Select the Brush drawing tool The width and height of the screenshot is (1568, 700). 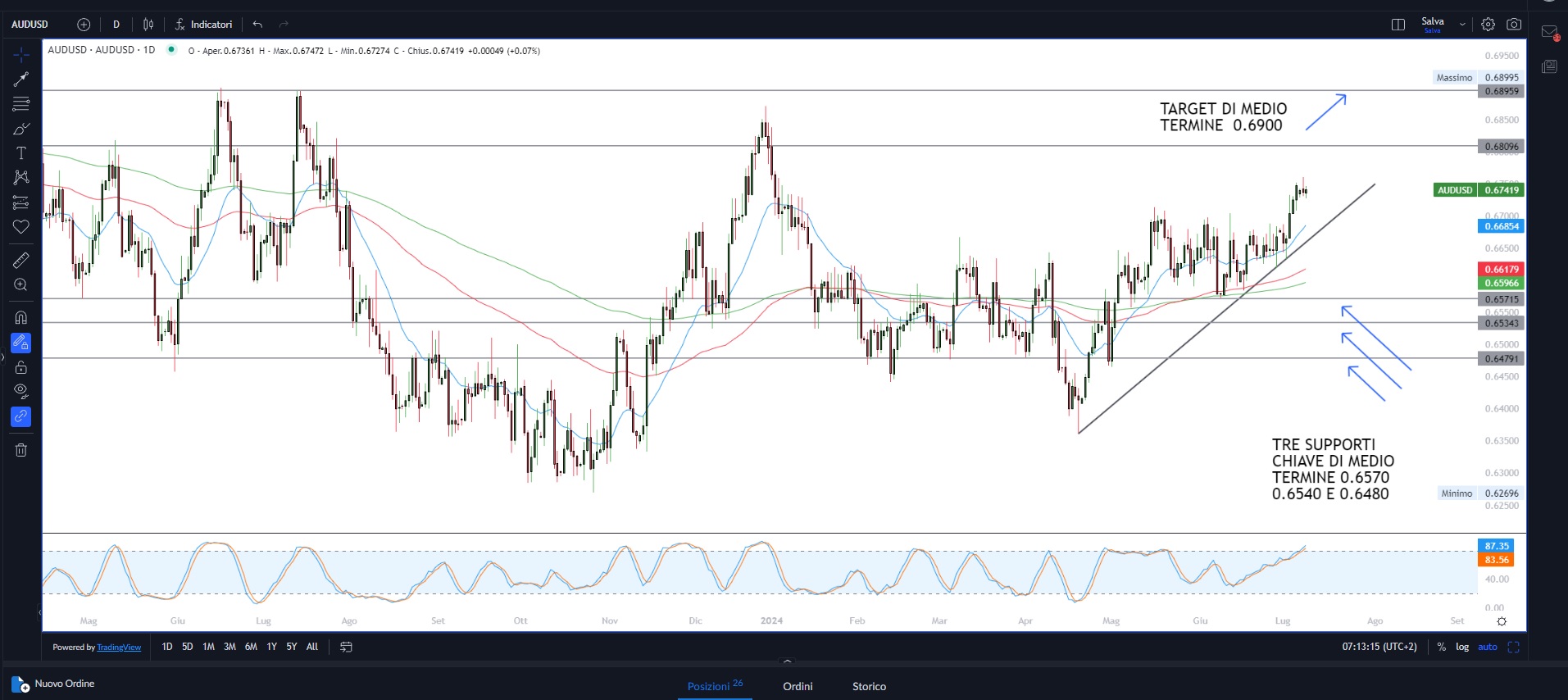[x=21, y=129]
